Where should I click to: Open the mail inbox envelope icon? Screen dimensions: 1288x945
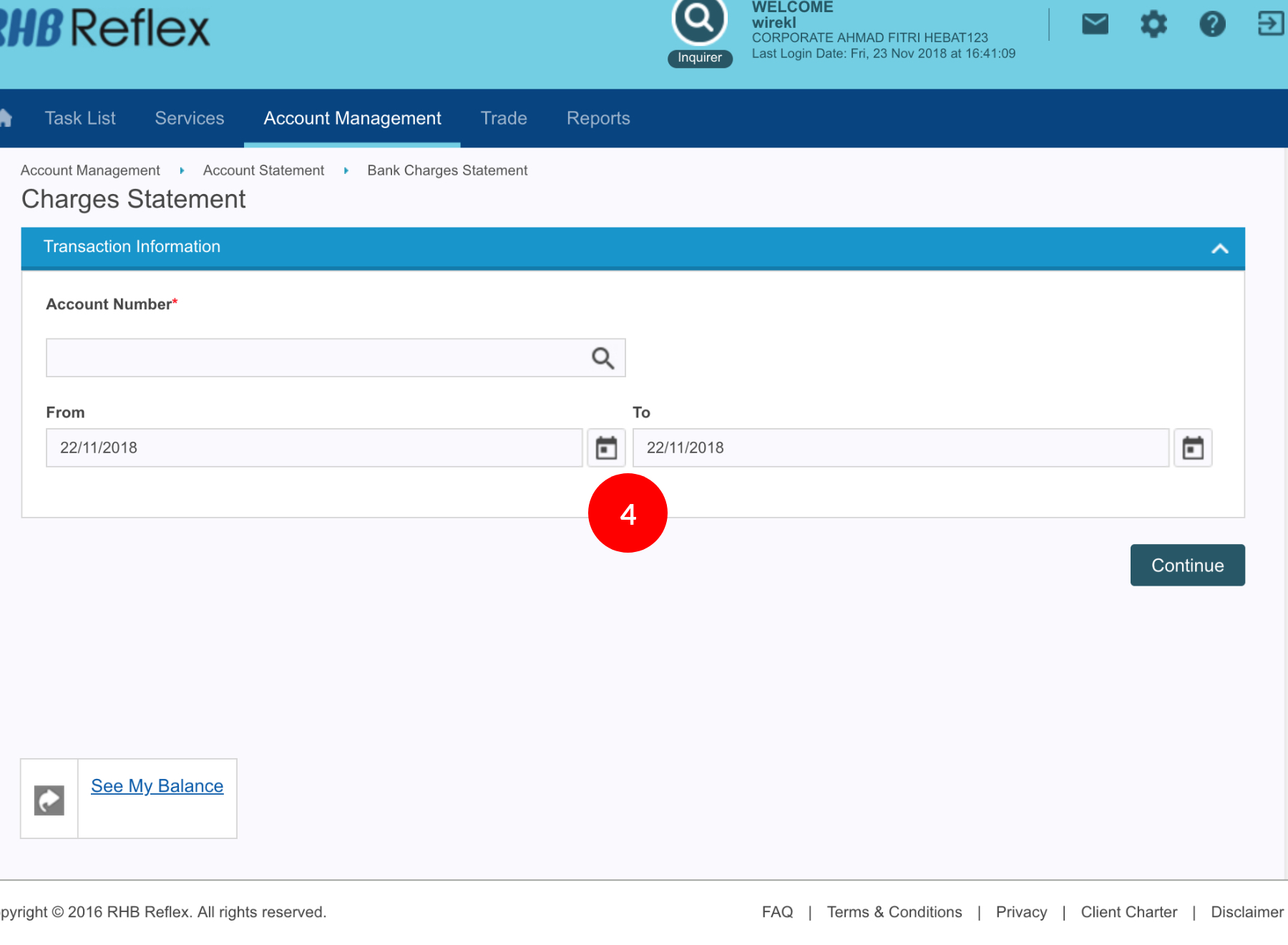click(x=1095, y=24)
